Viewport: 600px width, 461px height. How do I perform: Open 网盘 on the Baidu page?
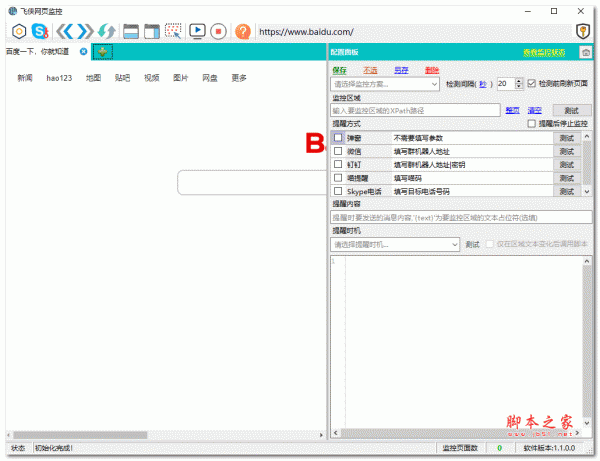tap(210, 78)
